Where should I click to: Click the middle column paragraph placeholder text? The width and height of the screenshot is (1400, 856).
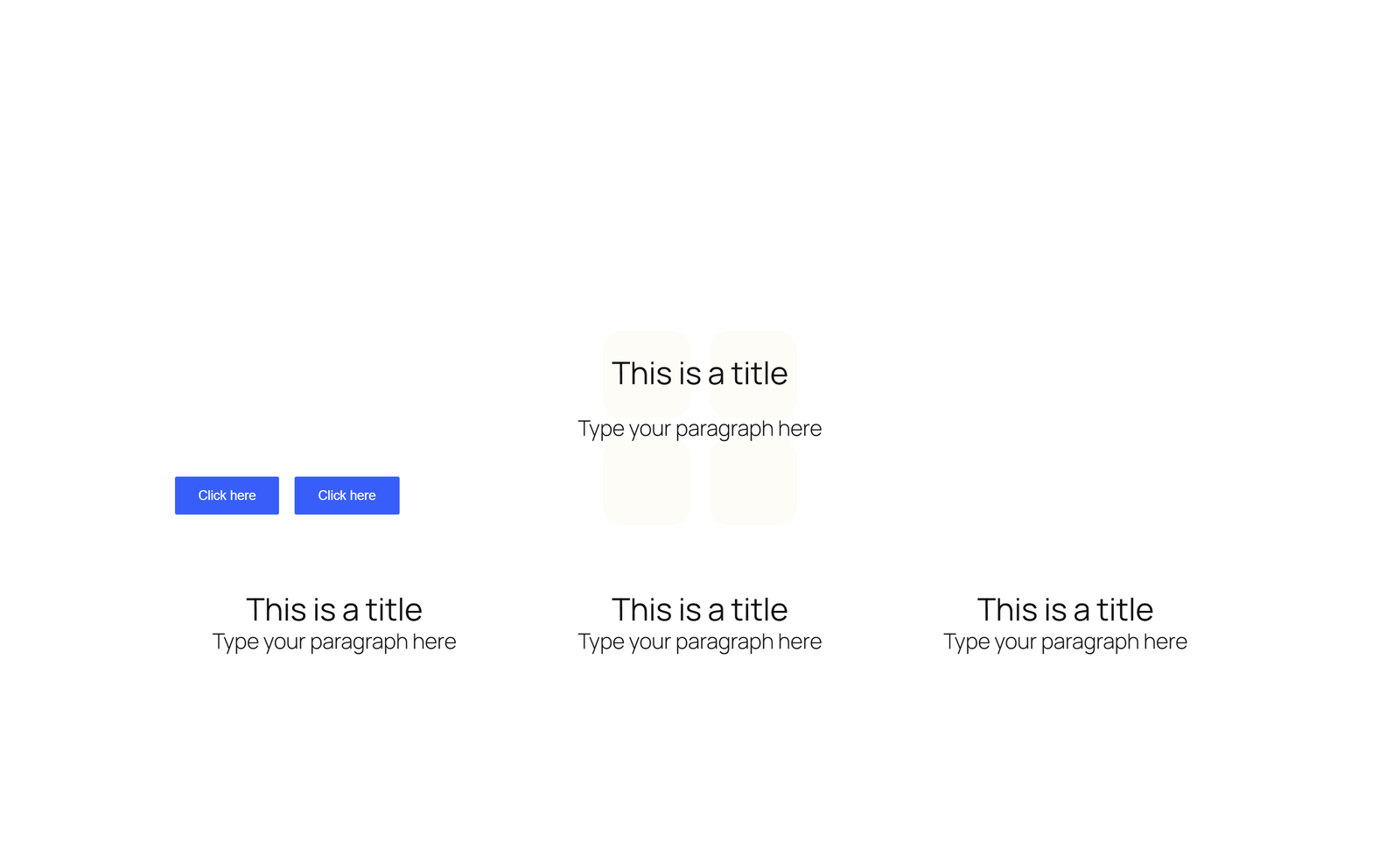coord(699,642)
